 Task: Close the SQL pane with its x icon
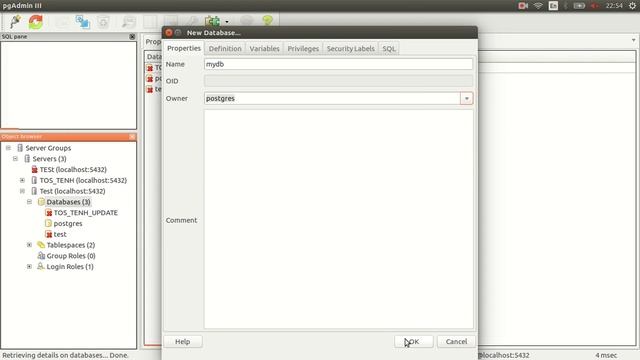(x=132, y=36)
